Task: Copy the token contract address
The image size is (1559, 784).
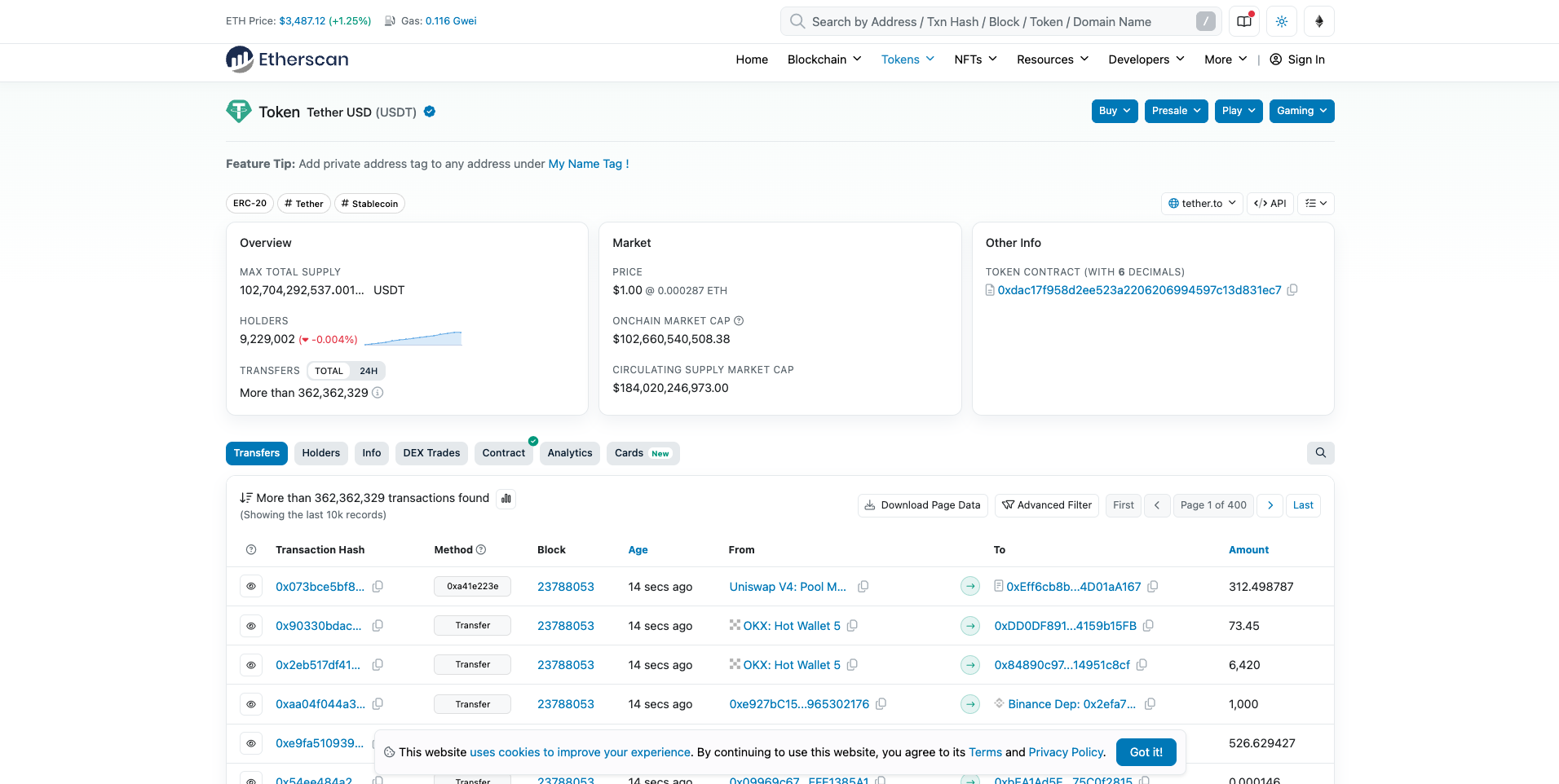Action: pyautogui.click(x=1292, y=290)
